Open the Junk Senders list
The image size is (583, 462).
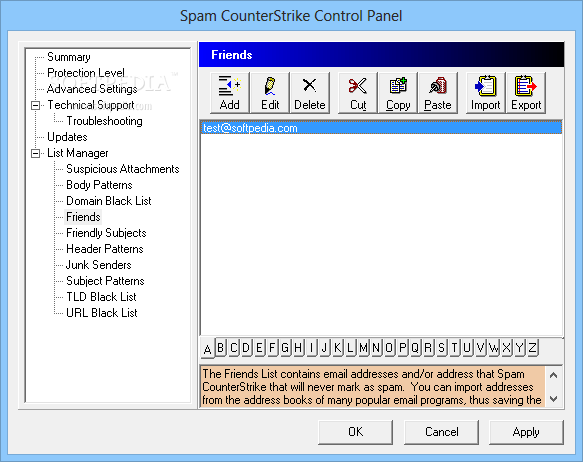pos(99,265)
